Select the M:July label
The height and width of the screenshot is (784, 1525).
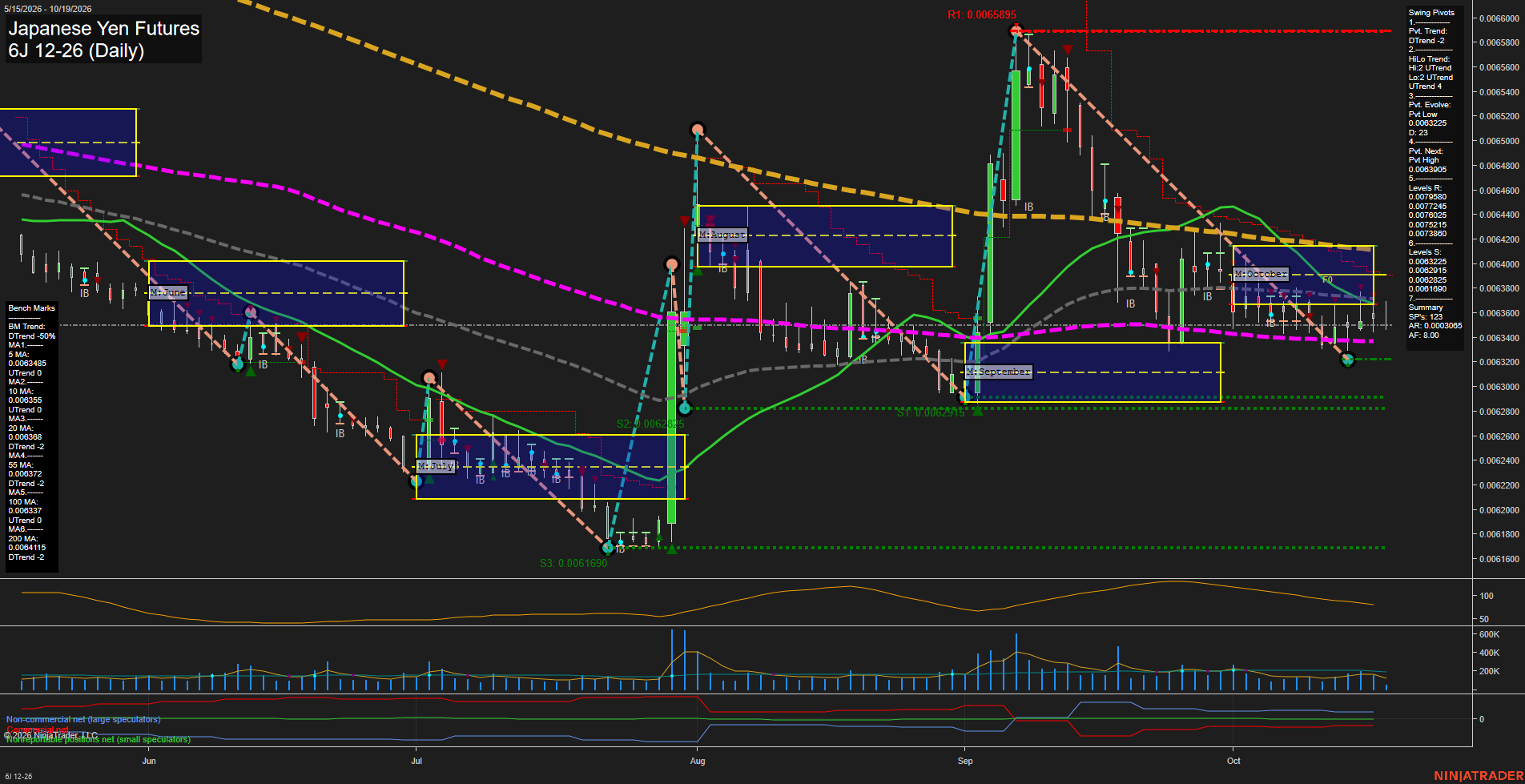437,466
